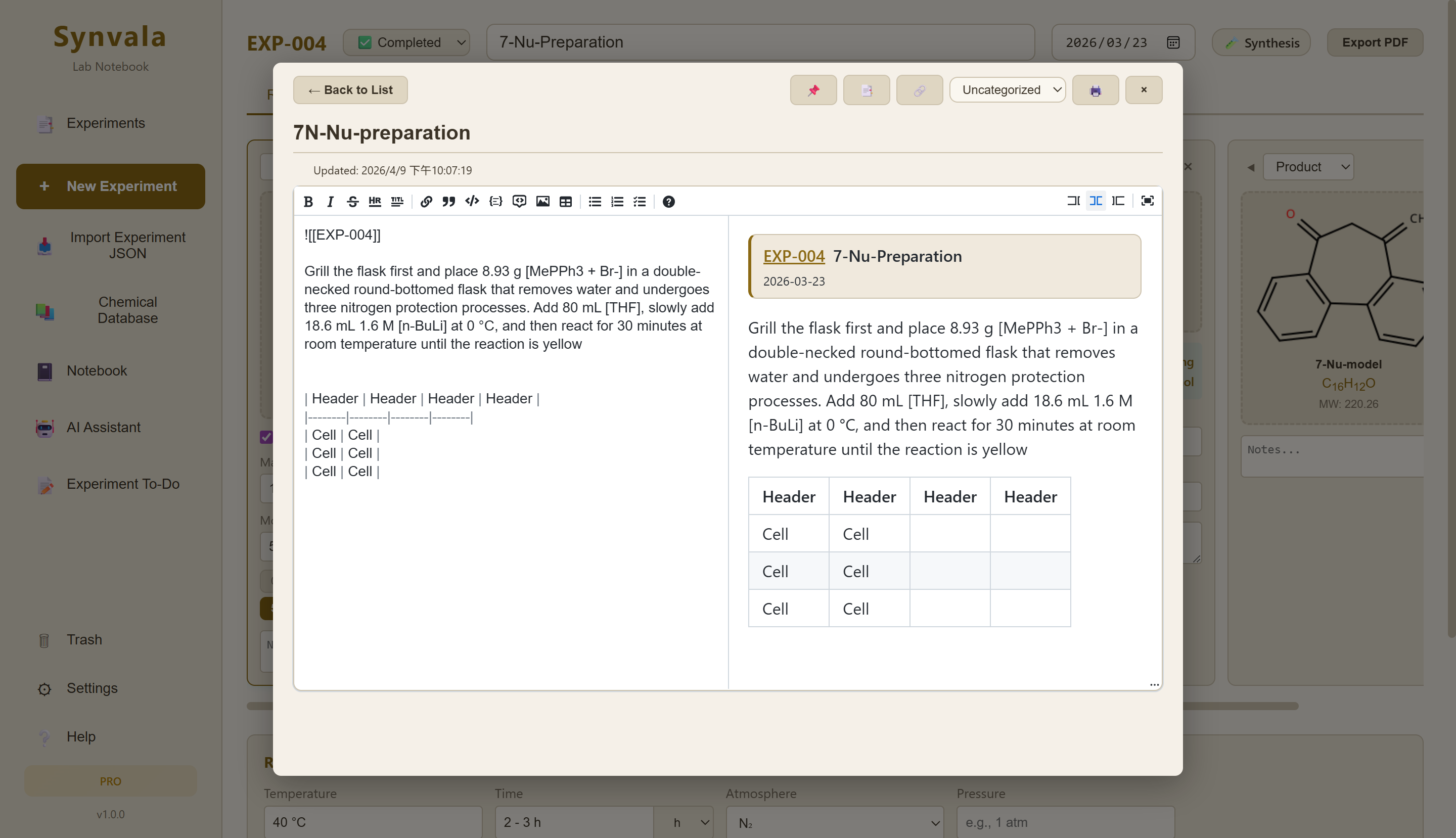Viewport: 1456px width, 838px height.
Task: Export the experiment as PDF
Action: coord(1375,42)
